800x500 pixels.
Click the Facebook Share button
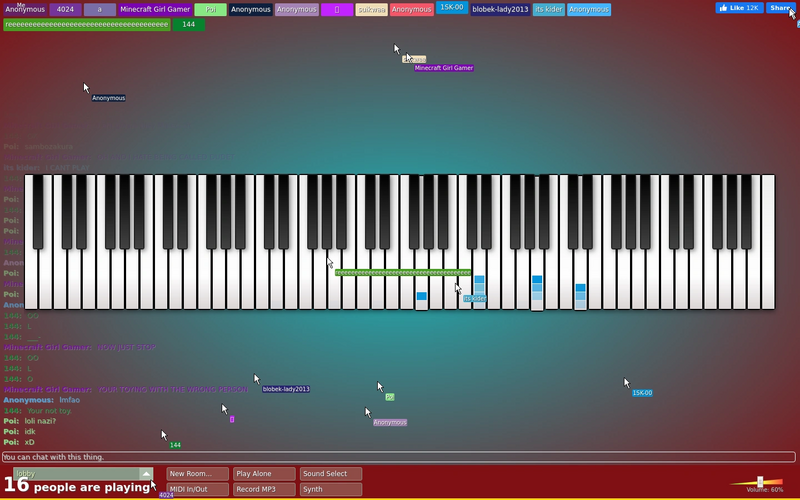pos(781,8)
